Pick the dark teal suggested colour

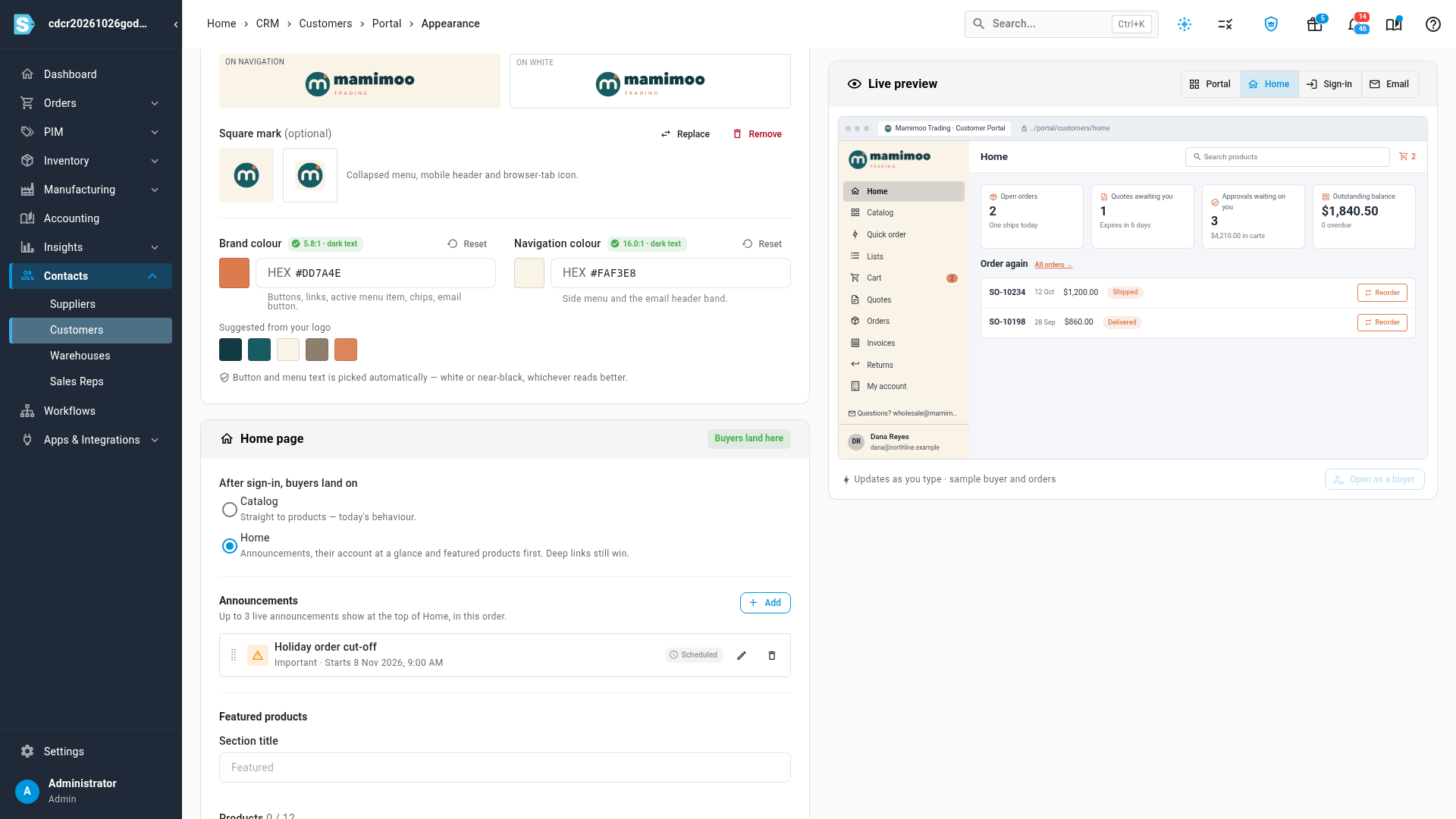coord(231,350)
